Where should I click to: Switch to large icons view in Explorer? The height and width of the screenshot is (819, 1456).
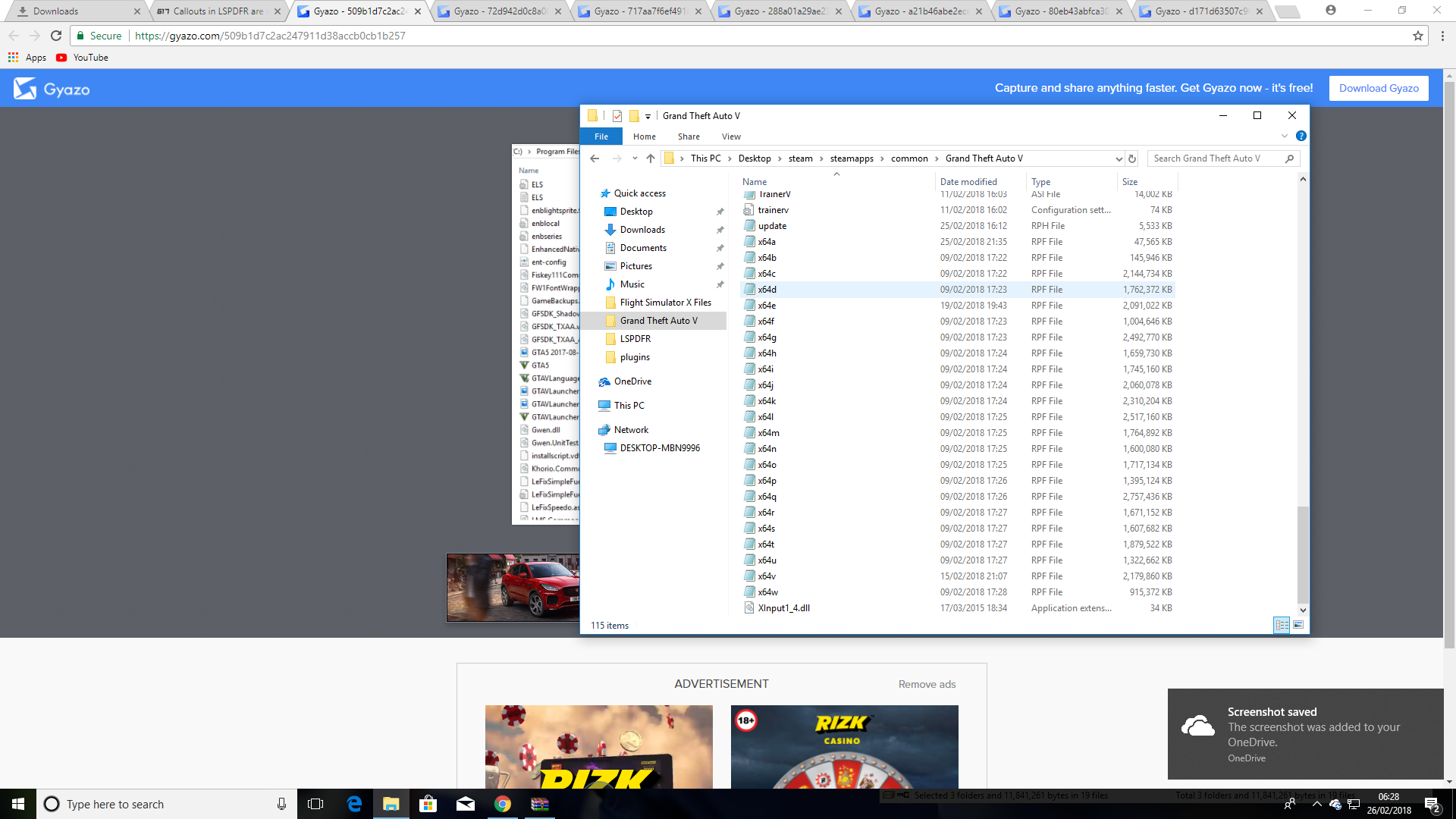[x=1298, y=626]
